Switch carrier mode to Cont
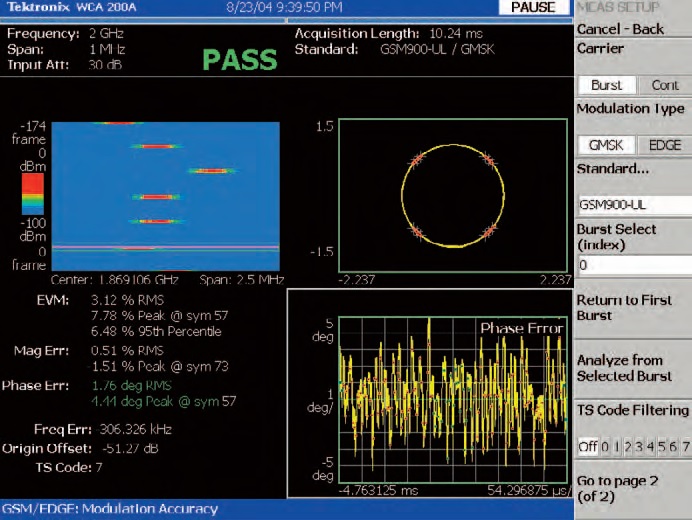Image resolution: width=692 pixels, height=520 pixels. coord(664,86)
